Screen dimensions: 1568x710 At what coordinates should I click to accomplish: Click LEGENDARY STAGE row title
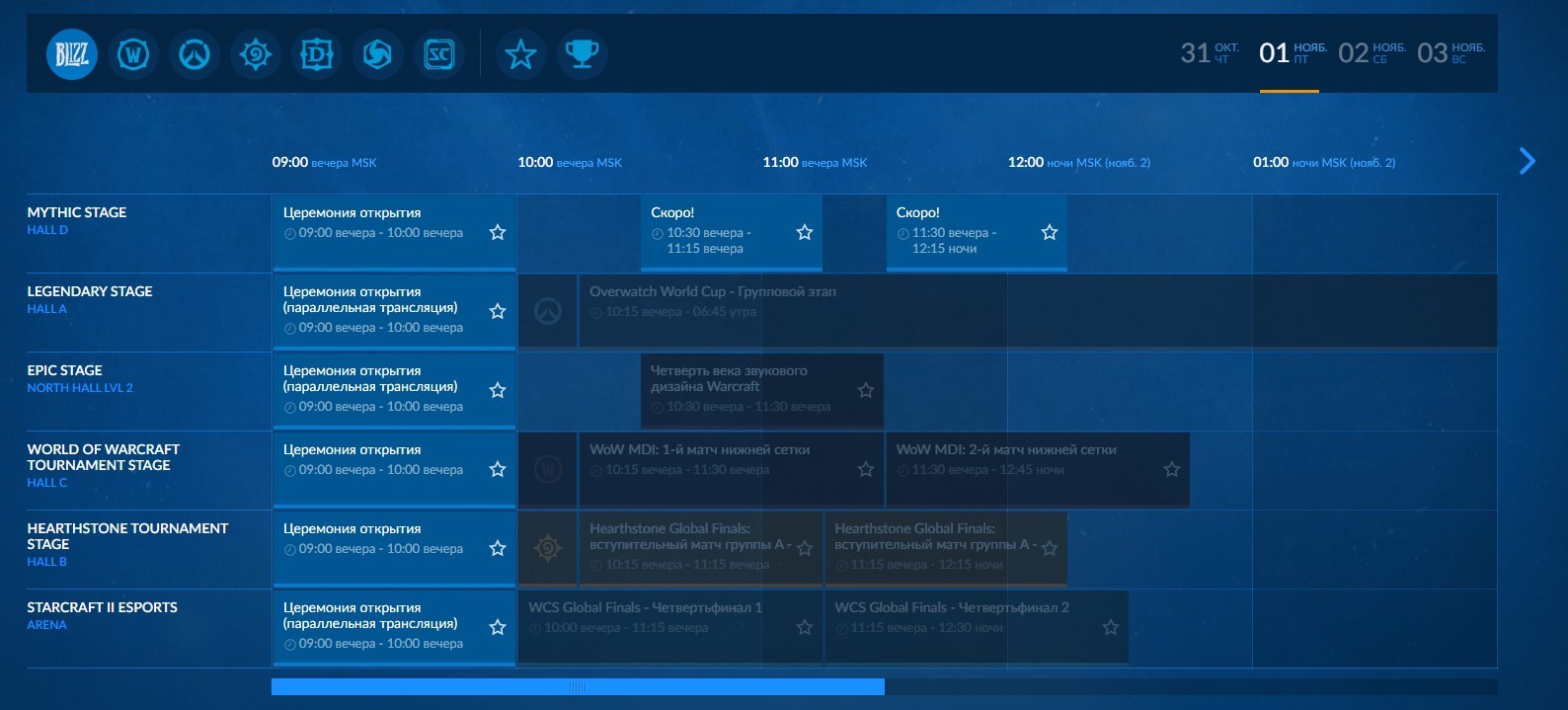click(90, 291)
